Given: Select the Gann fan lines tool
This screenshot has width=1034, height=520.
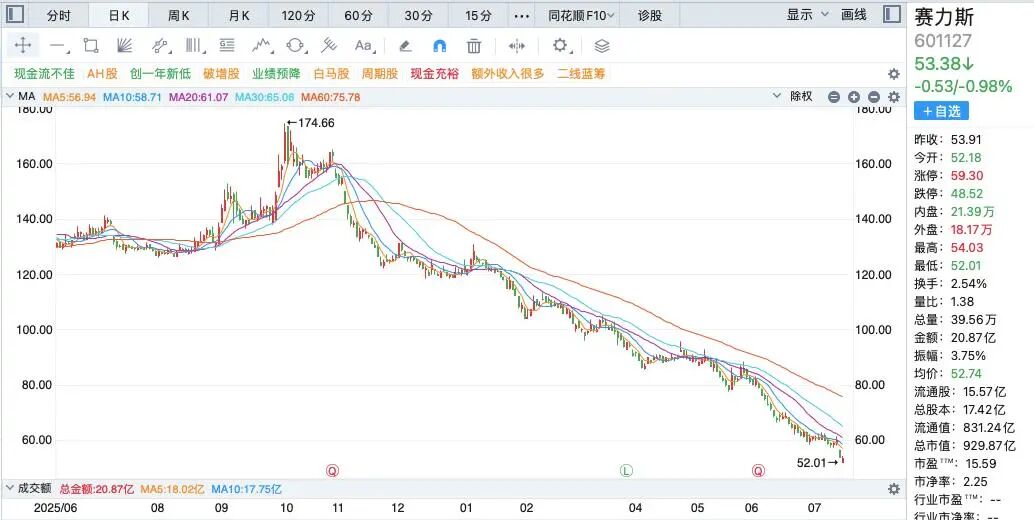Looking at the screenshot, I should click(125, 45).
